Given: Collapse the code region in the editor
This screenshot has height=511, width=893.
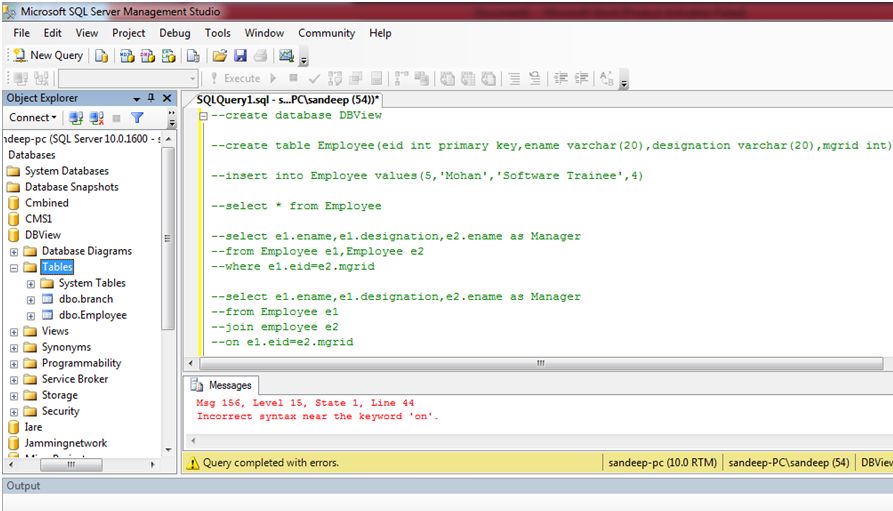Looking at the screenshot, I should (203, 116).
